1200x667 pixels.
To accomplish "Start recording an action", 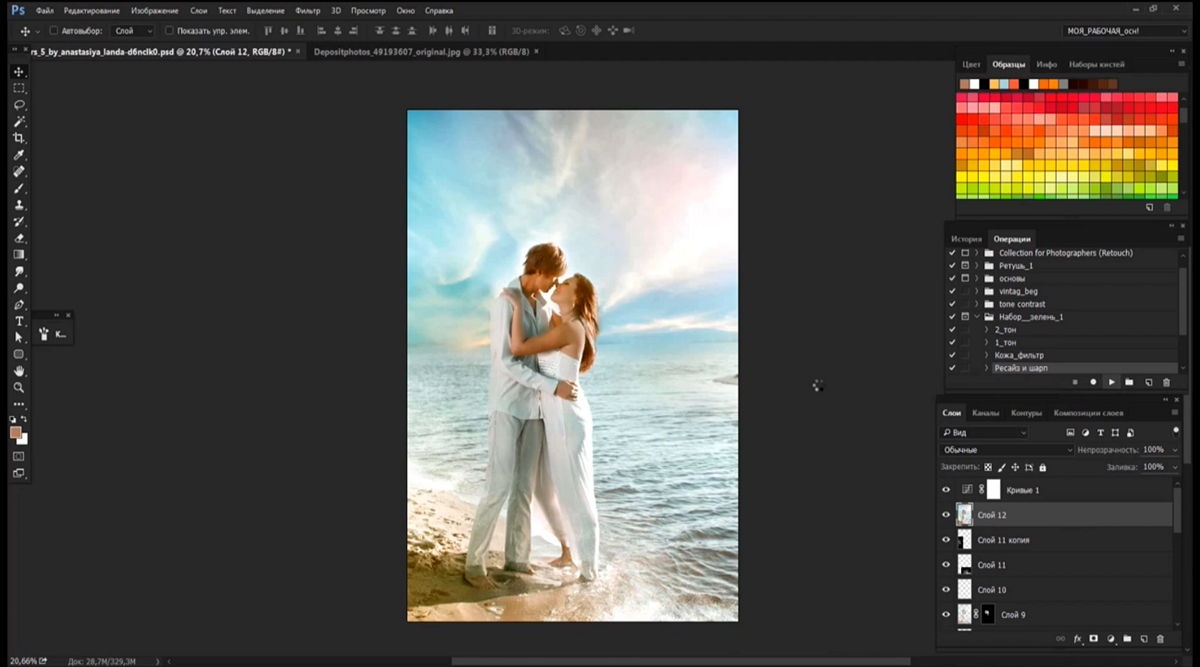I will point(1093,382).
